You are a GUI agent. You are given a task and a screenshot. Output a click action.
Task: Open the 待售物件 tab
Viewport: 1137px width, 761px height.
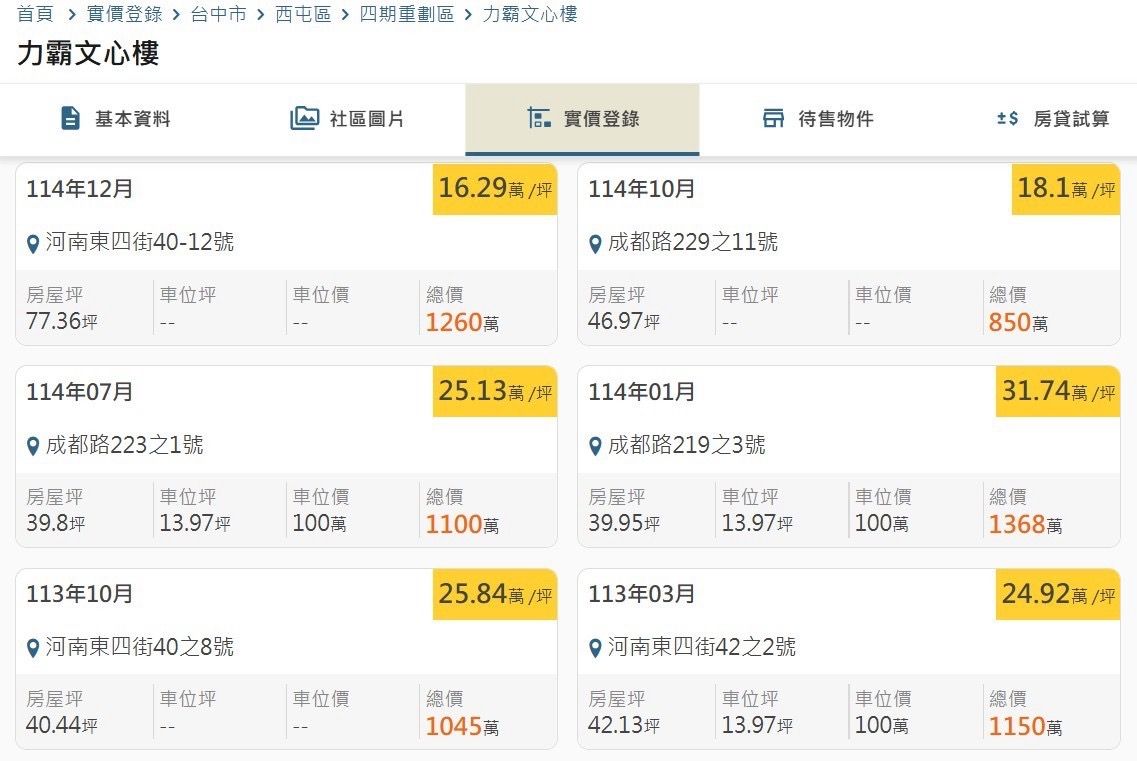(835, 120)
